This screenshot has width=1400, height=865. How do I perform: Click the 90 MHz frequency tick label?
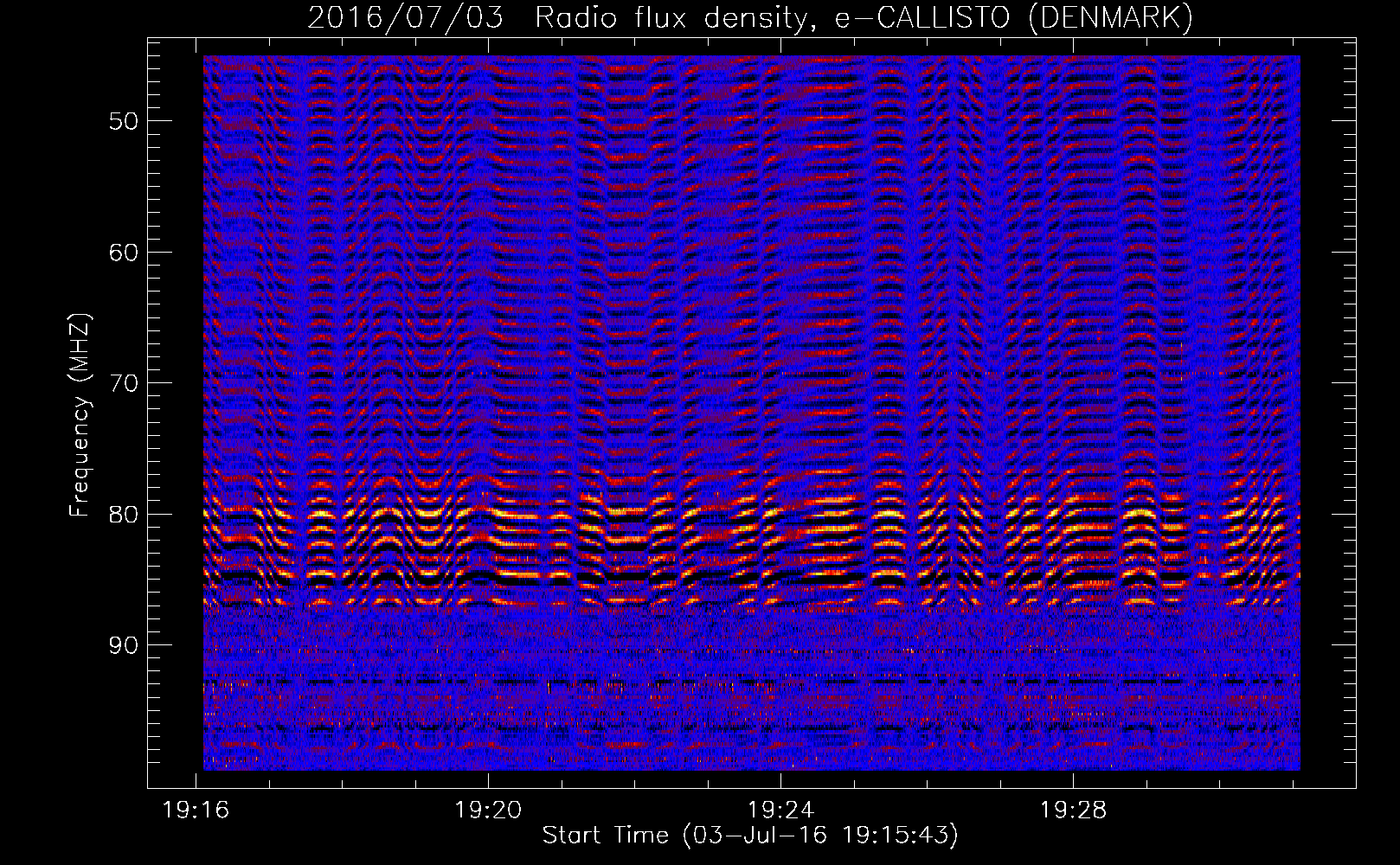pyautogui.click(x=124, y=646)
